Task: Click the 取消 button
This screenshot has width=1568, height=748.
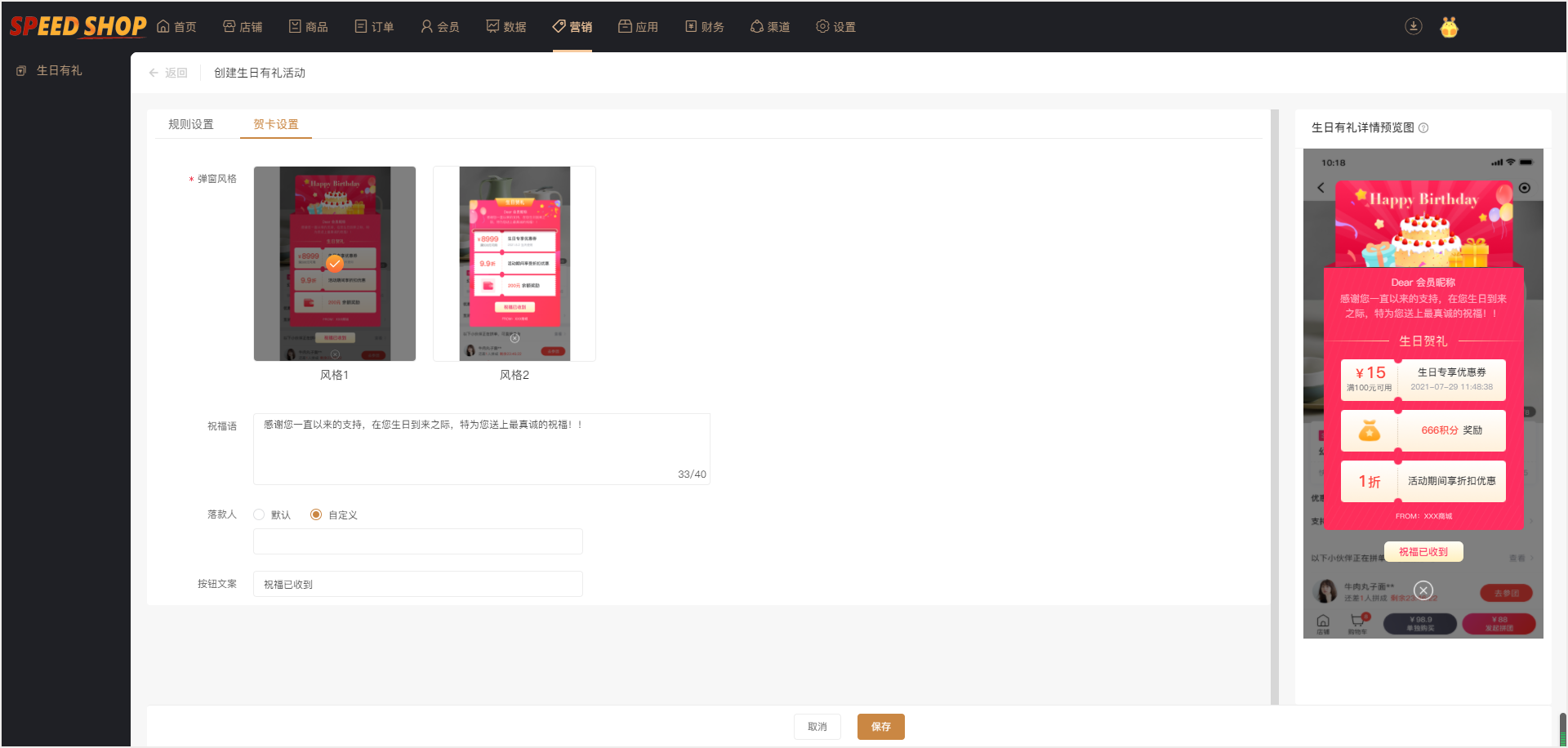Action: pos(817,727)
